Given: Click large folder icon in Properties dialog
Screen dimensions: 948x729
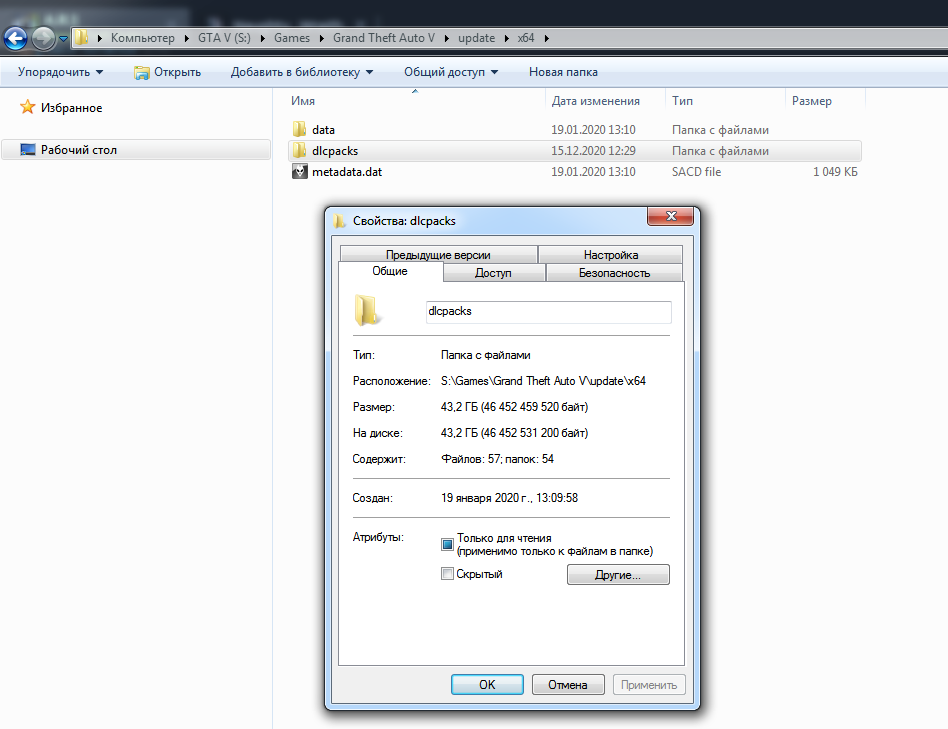Looking at the screenshot, I should tap(367, 310).
